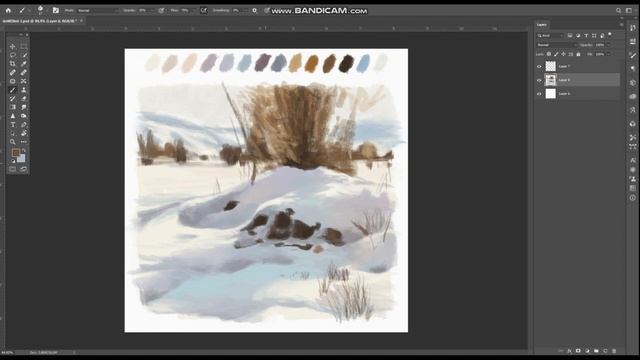Open the Edit Toolbar three-dots button

pos(24,142)
